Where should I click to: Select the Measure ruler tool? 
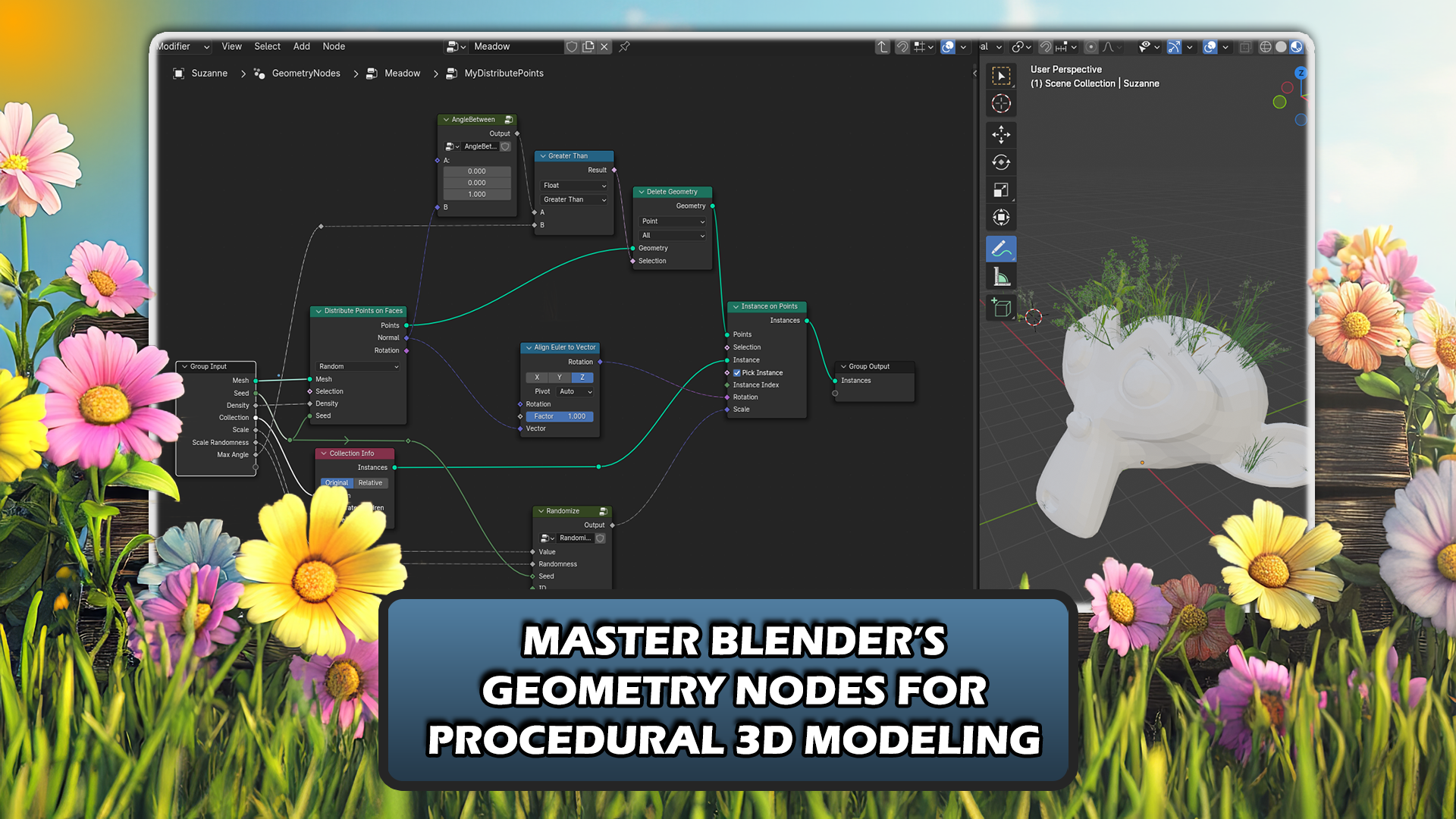click(1001, 277)
